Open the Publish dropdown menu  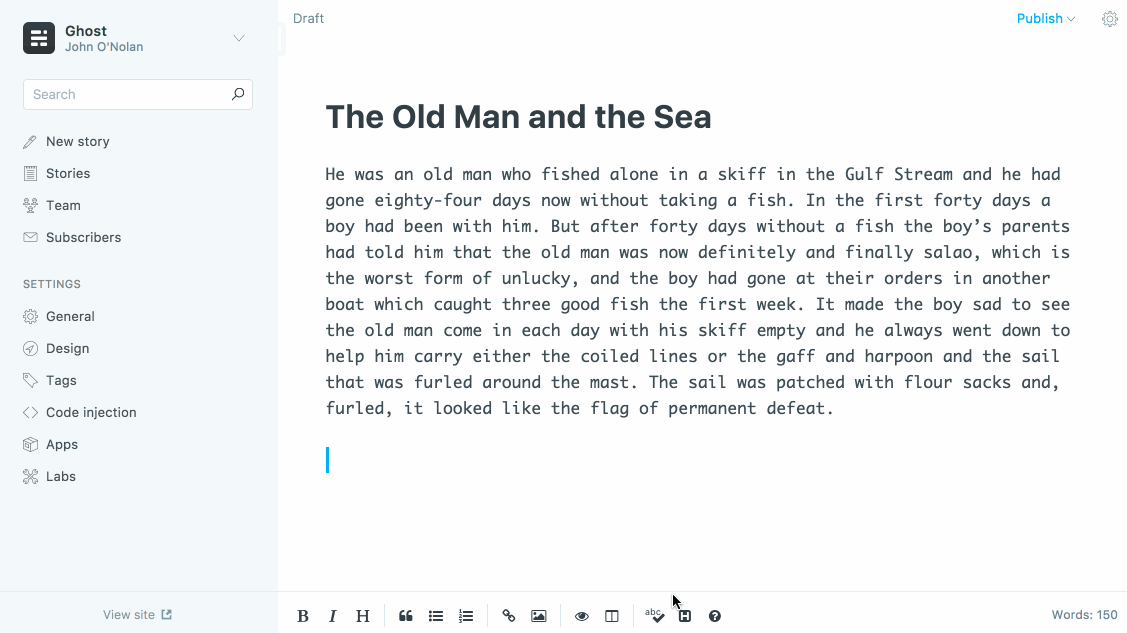(1046, 18)
